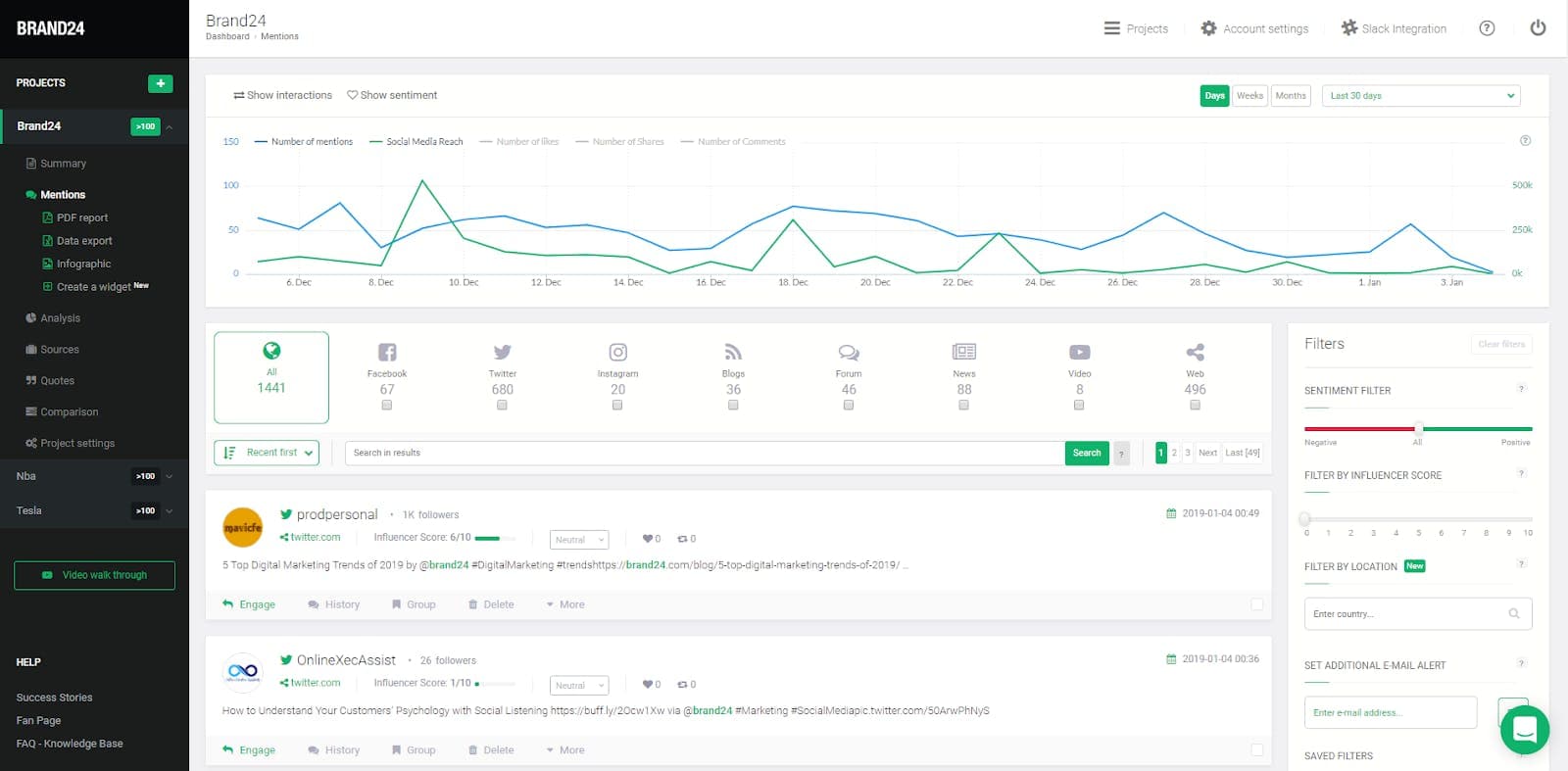This screenshot has width=1568, height=771.
Task: Open sentiment dropdown on OnlineXecAssist mention
Action: pos(579,686)
